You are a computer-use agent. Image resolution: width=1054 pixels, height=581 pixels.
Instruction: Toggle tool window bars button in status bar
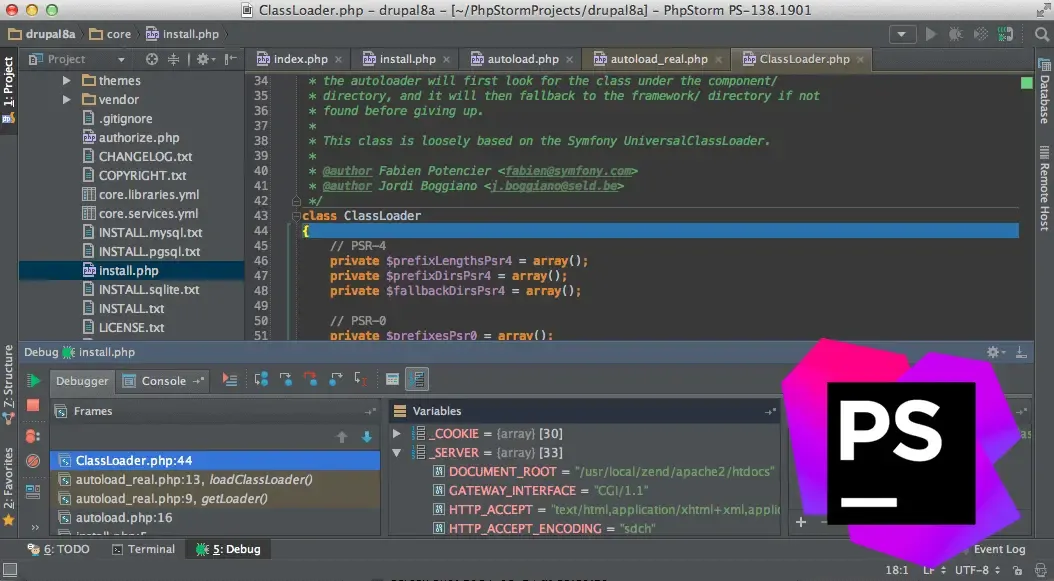9,571
